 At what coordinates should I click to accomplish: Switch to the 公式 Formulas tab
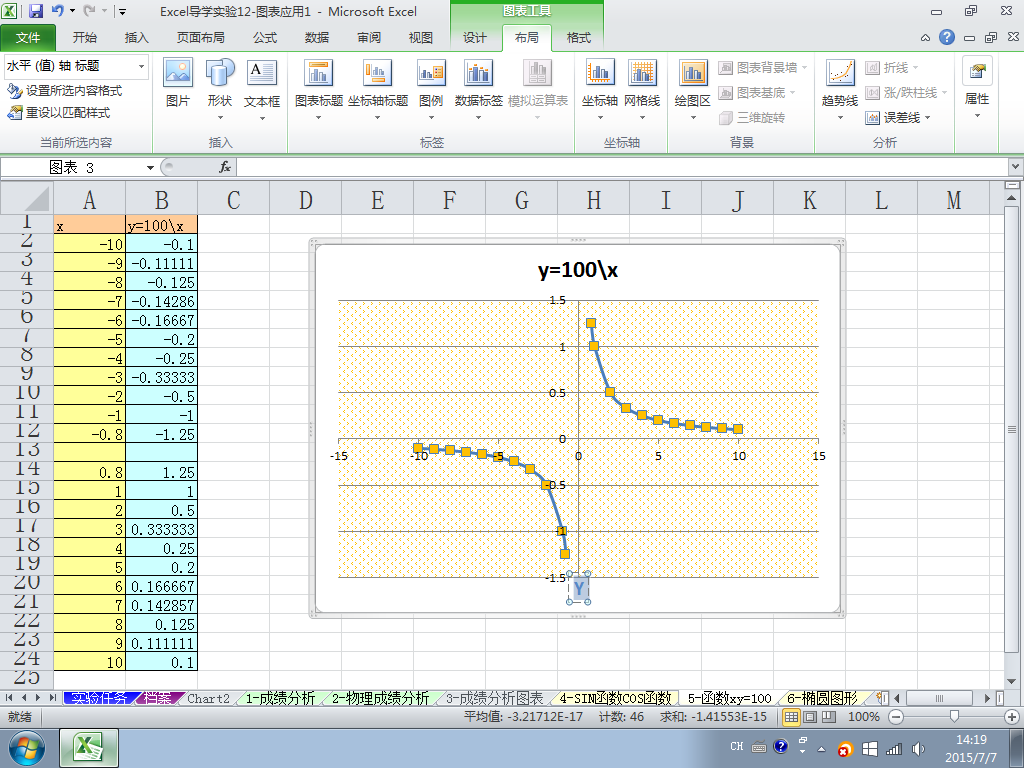[x=264, y=38]
